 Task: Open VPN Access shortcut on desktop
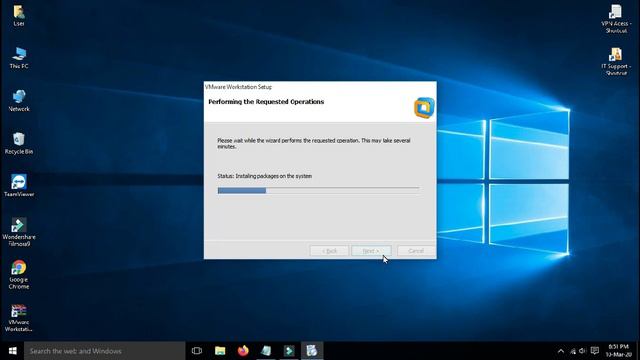[x=616, y=19]
